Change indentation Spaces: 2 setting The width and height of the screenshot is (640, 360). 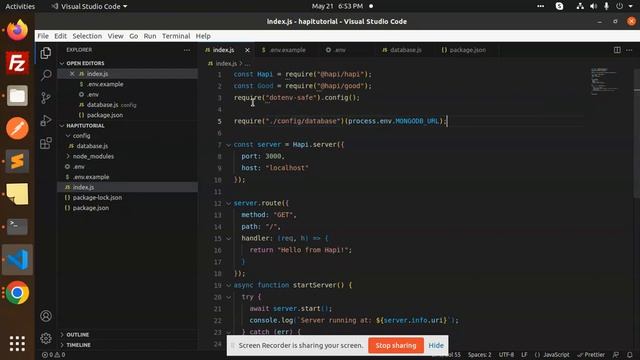[480, 355]
